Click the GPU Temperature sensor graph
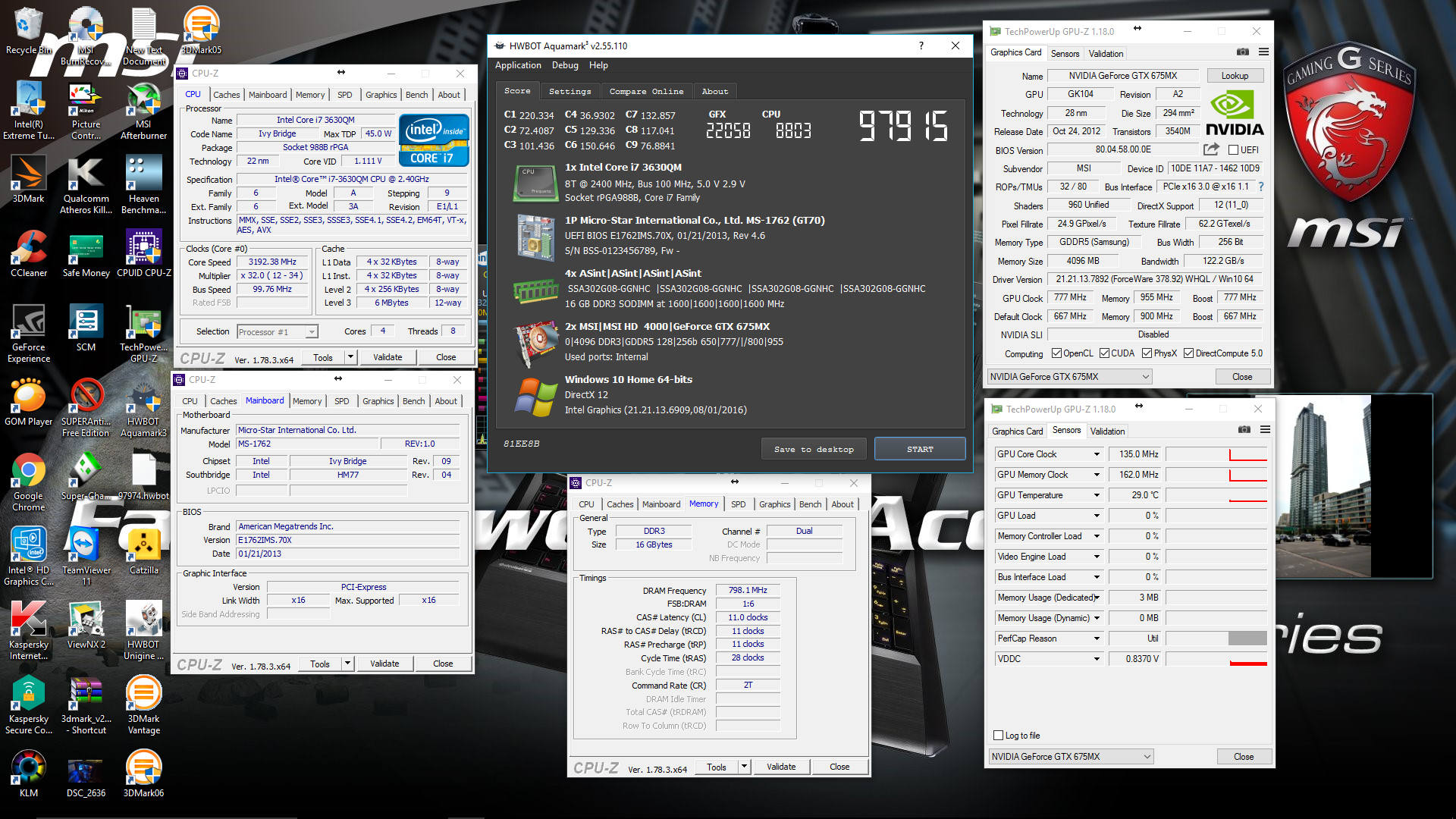1456x819 pixels. click(1216, 495)
